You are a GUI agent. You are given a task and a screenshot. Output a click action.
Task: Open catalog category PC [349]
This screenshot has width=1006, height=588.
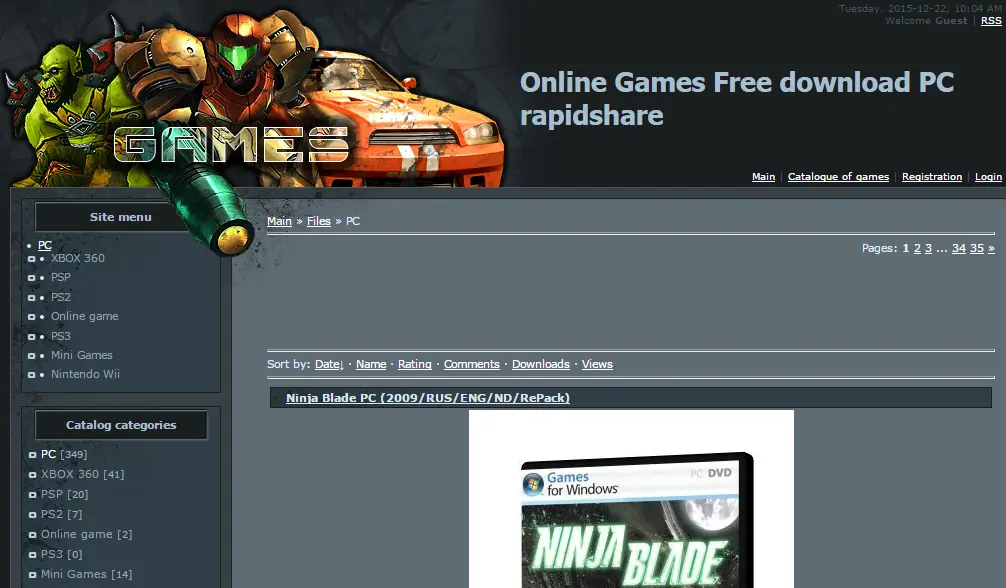[64, 454]
